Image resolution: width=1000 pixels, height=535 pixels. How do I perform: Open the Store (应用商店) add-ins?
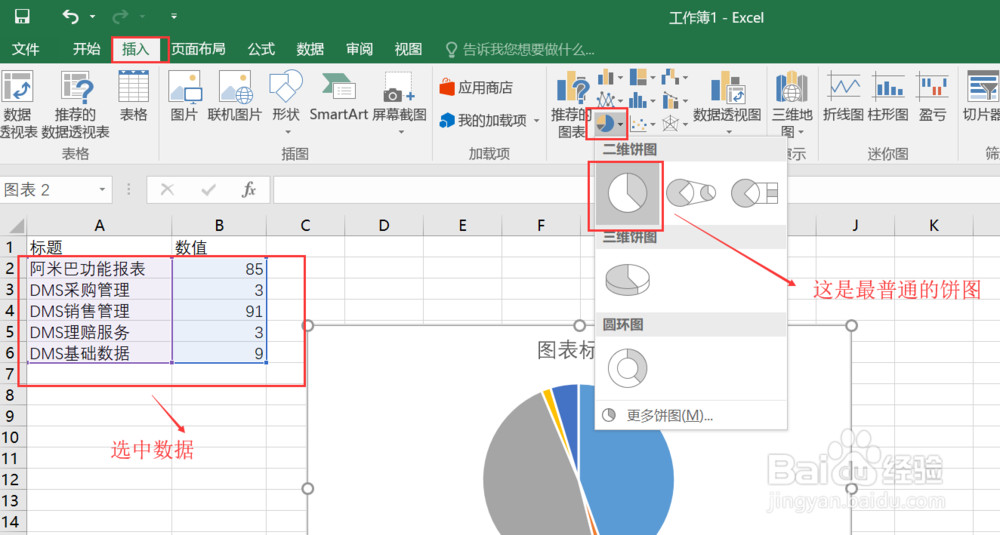tap(476, 87)
